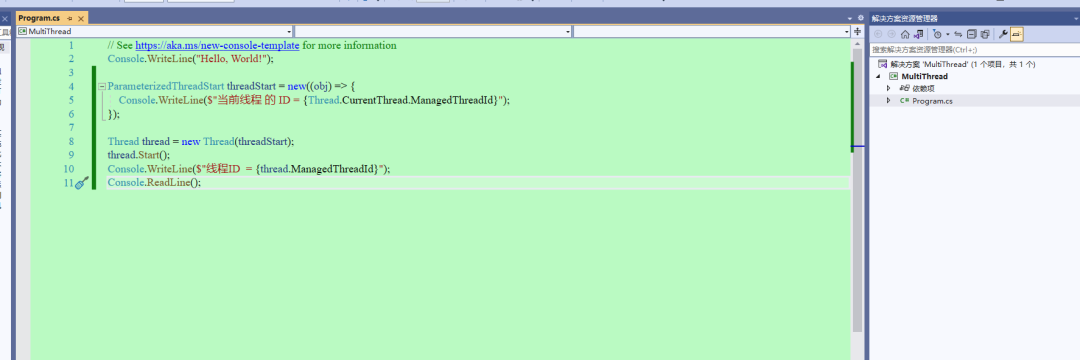Expand the Program.cs node in Solution Explorer
1080x360 pixels.
click(x=889, y=100)
